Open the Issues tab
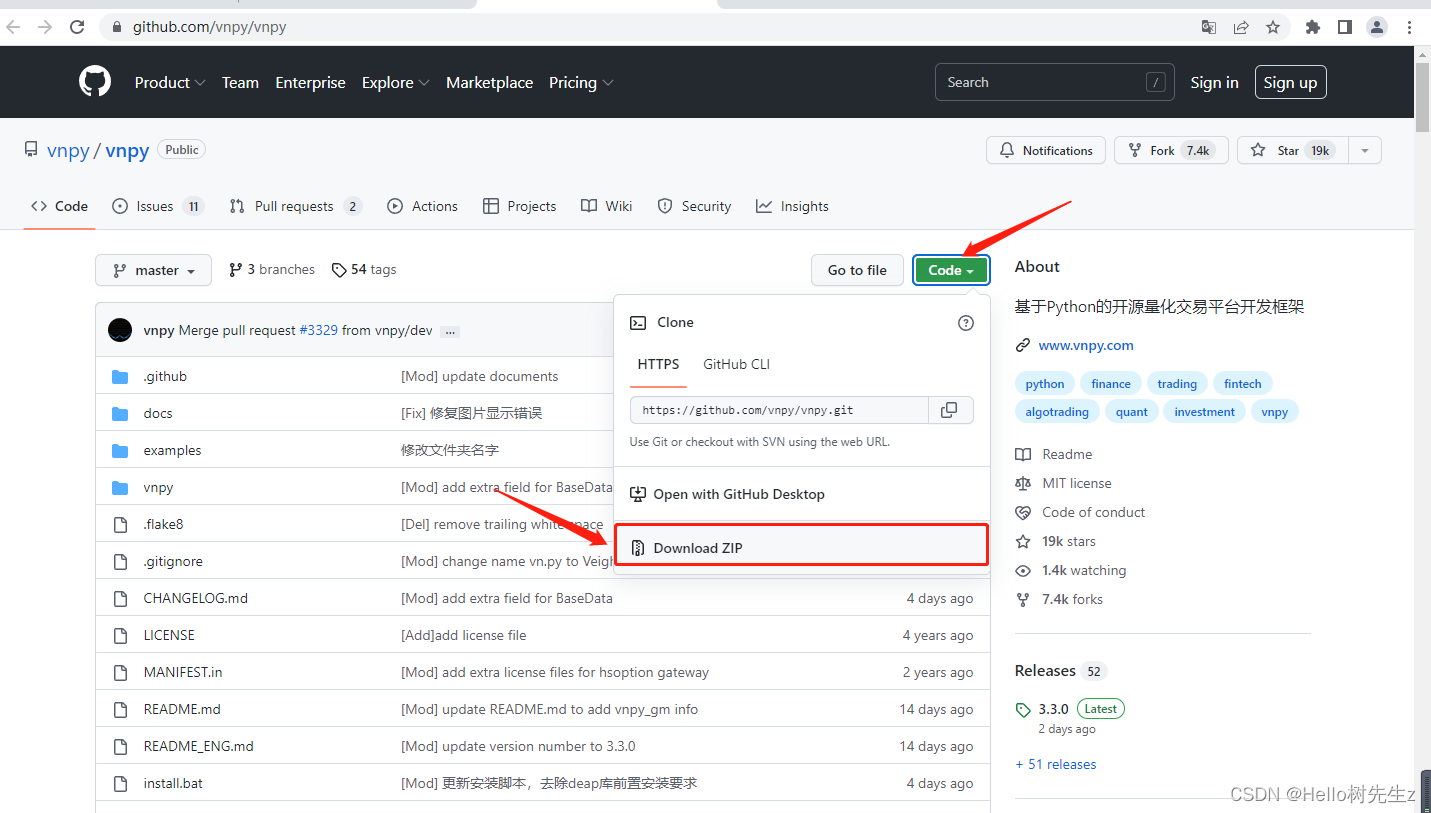The height and width of the screenshot is (813, 1431). 157,206
